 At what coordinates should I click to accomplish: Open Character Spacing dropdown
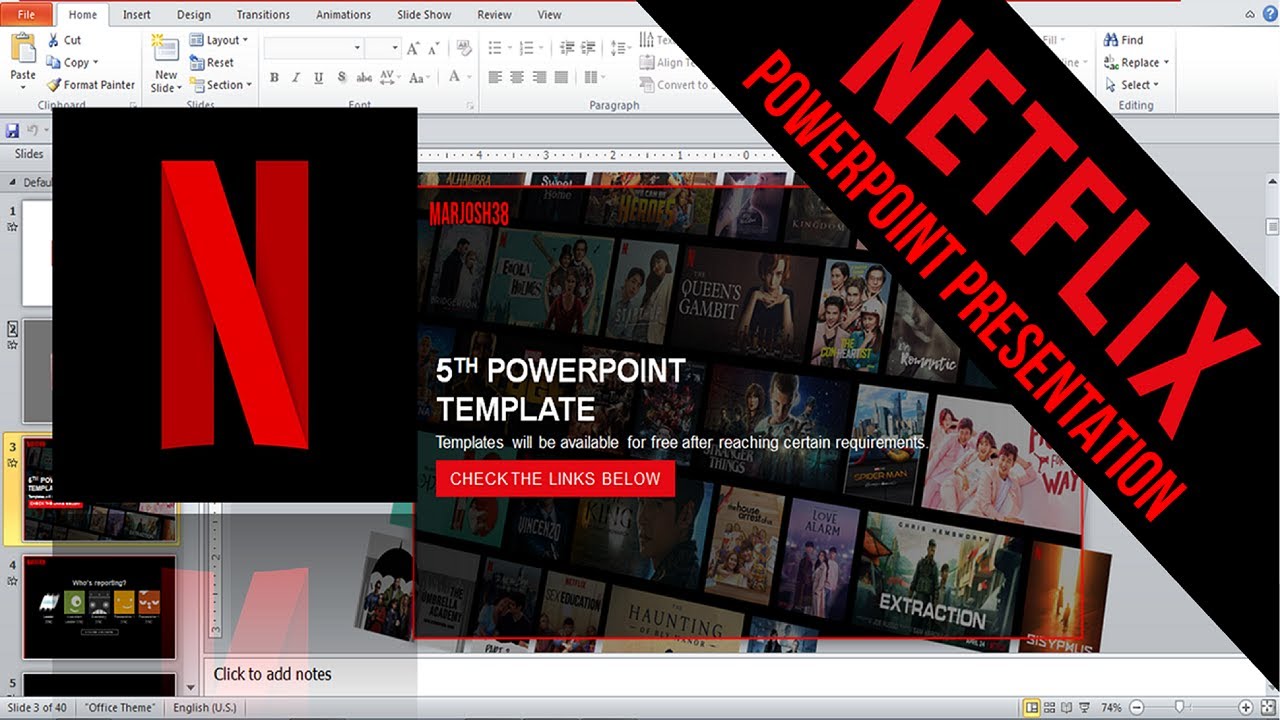click(x=391, y=77)
